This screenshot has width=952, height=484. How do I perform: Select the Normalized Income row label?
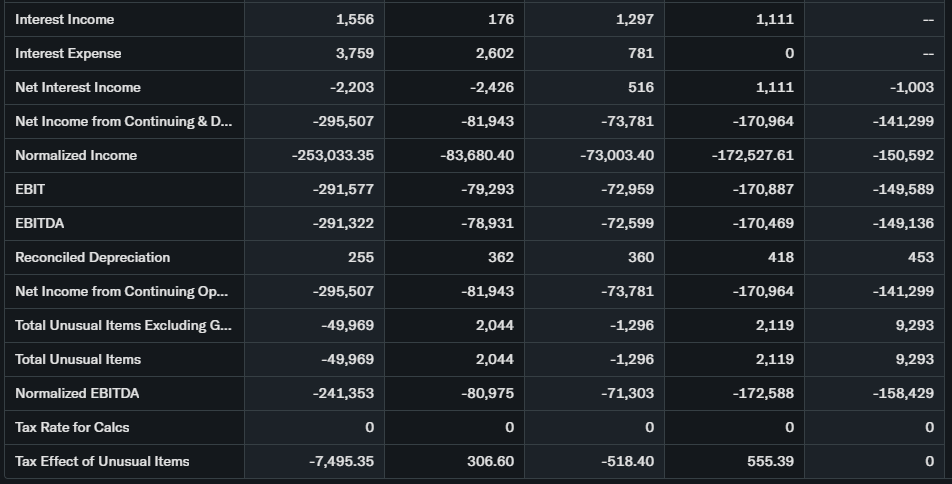[x=76, y=156]
